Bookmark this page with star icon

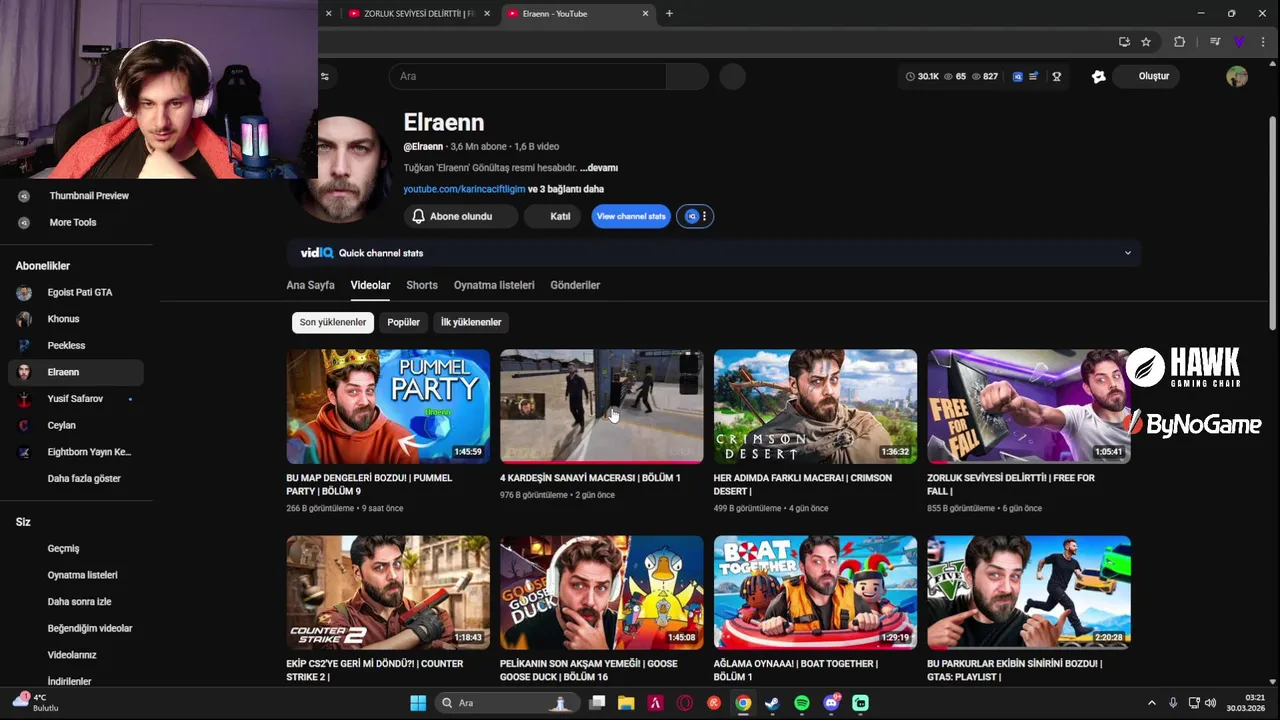1146,42
